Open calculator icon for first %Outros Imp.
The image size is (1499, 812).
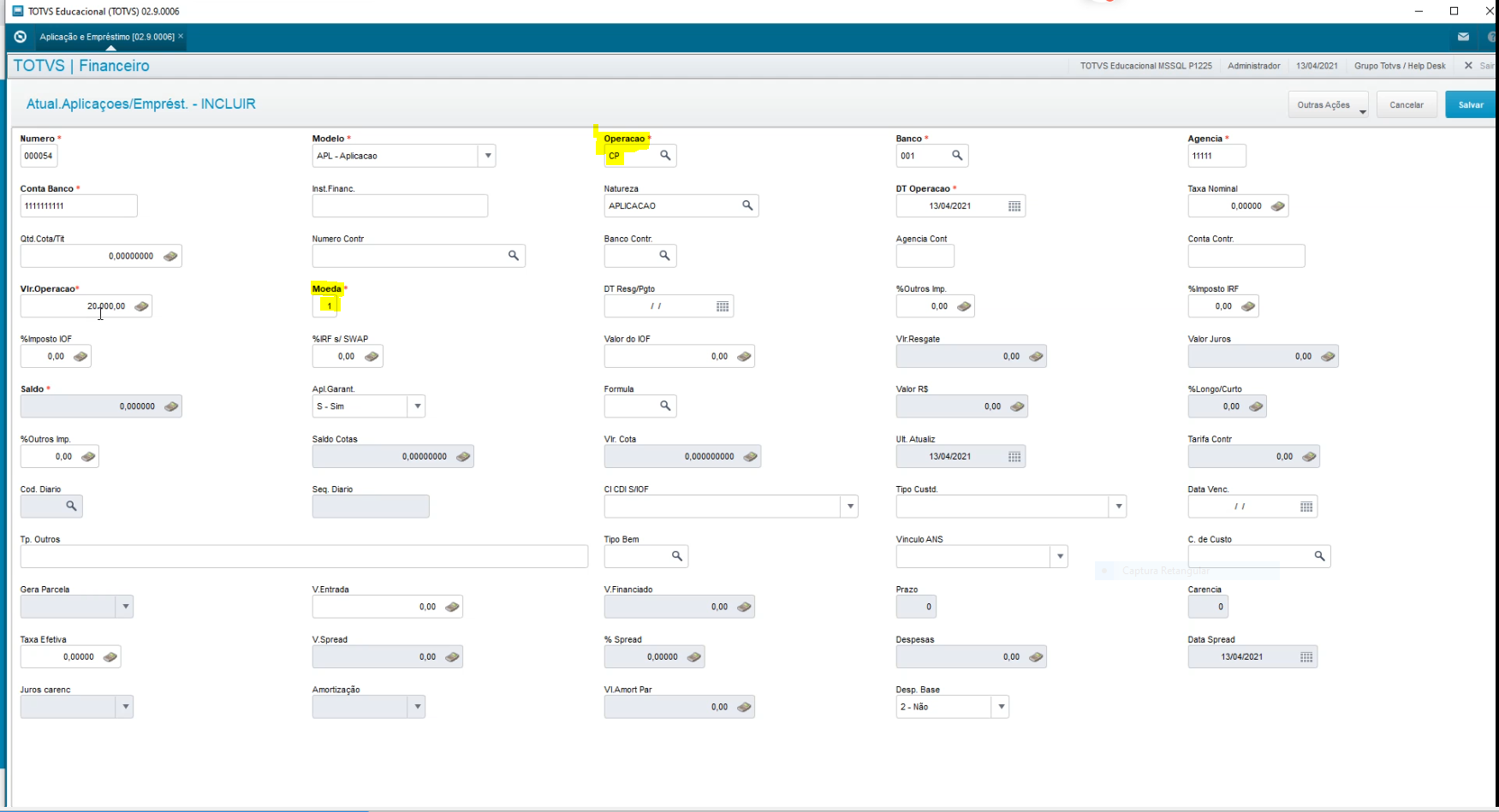[964, 306]
